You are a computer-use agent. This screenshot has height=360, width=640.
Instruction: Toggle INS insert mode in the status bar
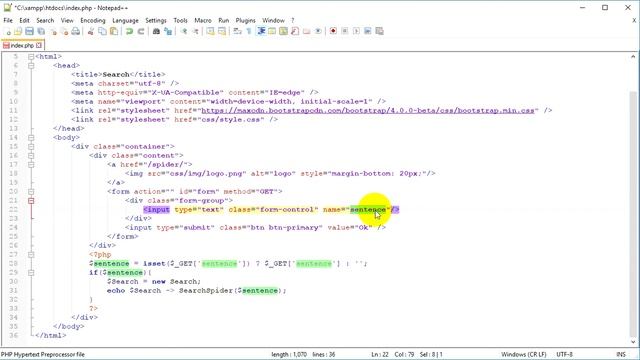[621, 354]
